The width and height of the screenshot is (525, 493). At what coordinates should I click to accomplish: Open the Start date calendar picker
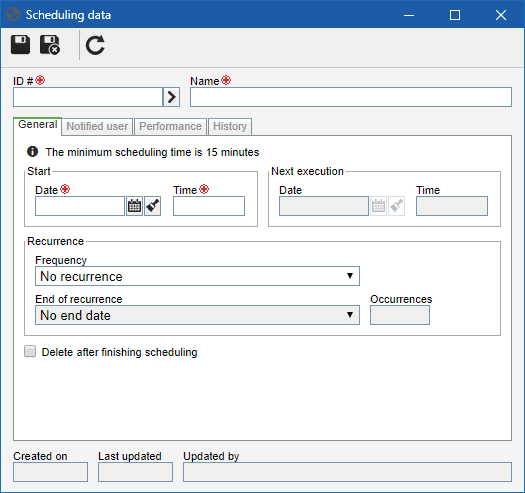[x=135, y=206]
